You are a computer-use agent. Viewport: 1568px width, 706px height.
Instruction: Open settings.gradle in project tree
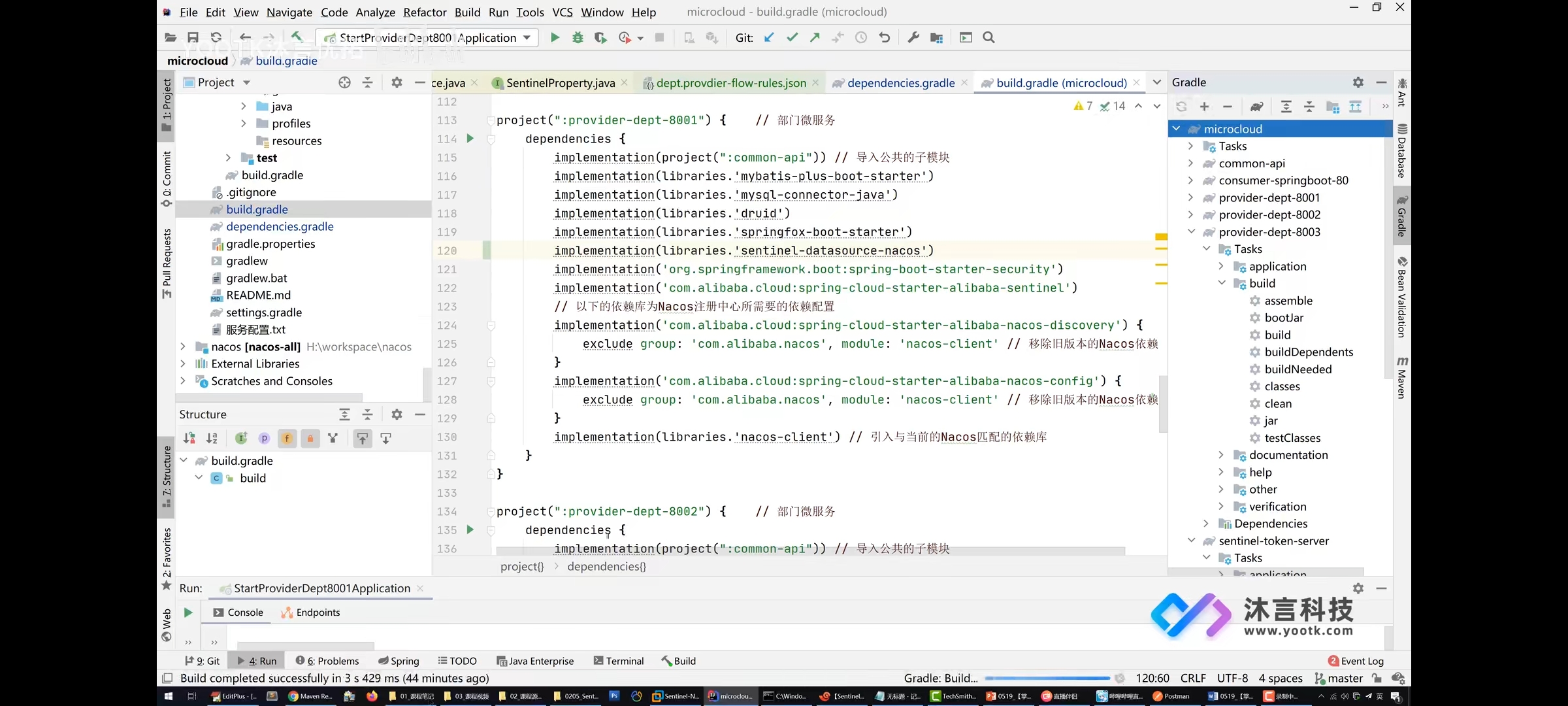pos(264,312)
